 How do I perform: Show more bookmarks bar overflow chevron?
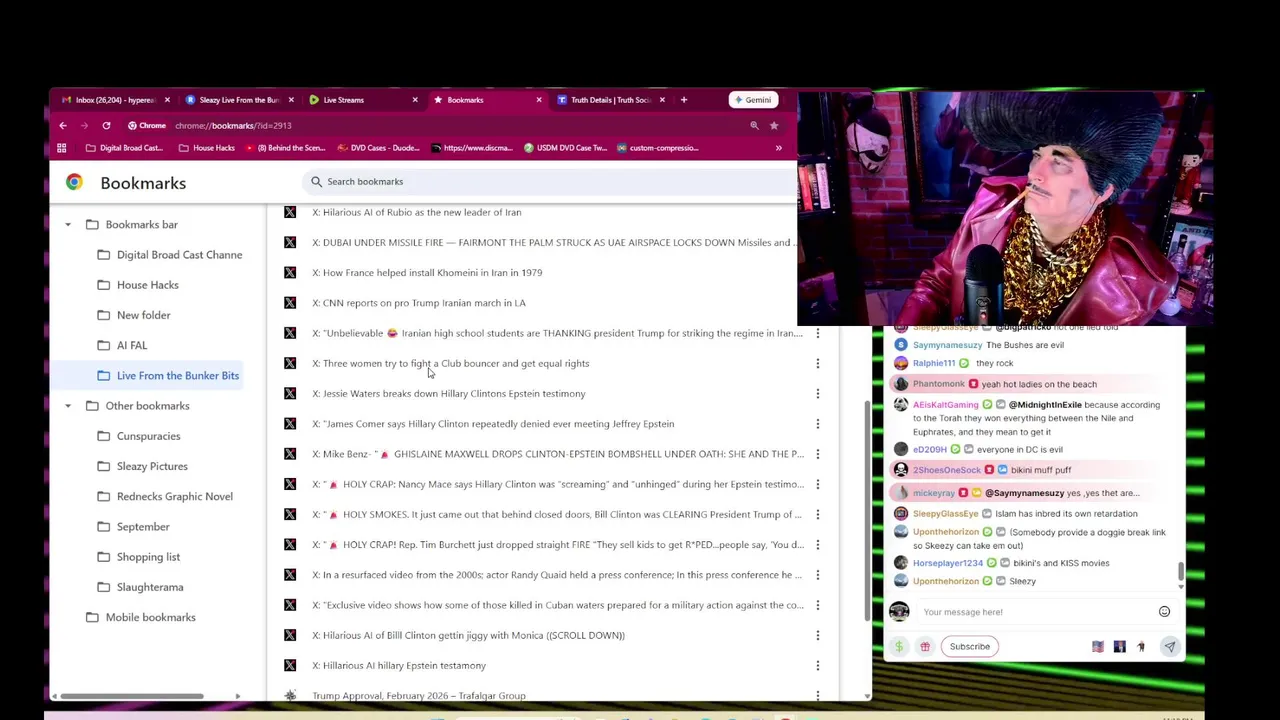(x=778, y=148)
